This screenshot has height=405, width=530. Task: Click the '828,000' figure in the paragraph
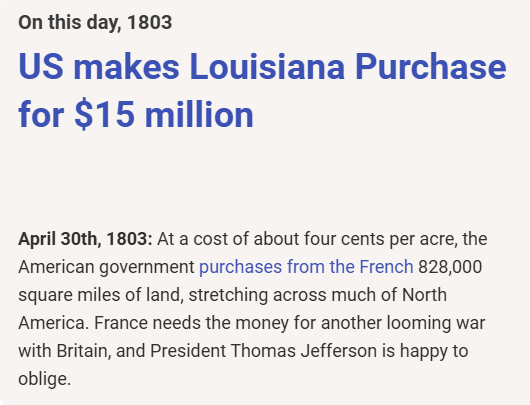tap(450, 267)
